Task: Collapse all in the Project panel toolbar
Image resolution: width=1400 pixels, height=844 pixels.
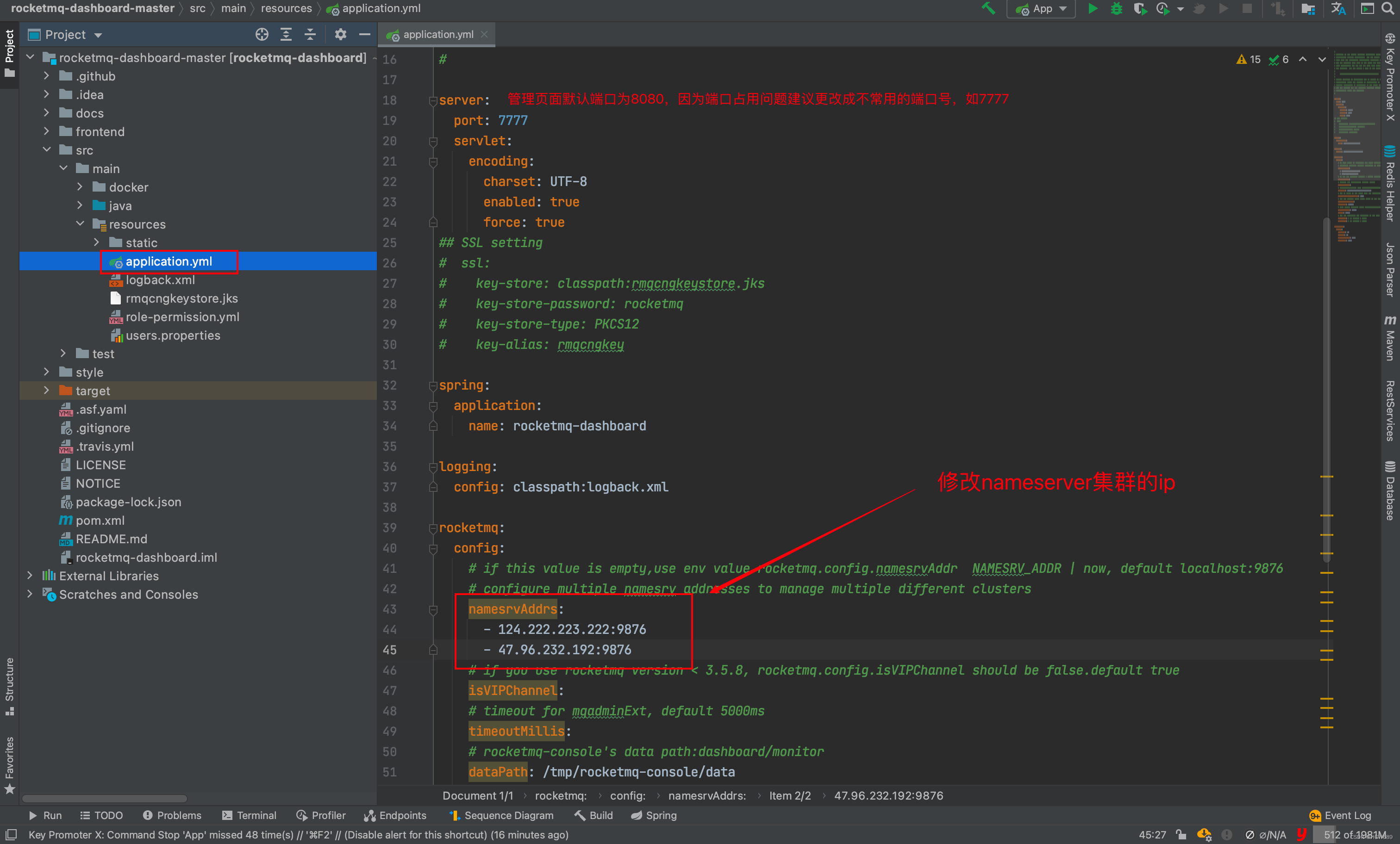Action: [310, 35]
